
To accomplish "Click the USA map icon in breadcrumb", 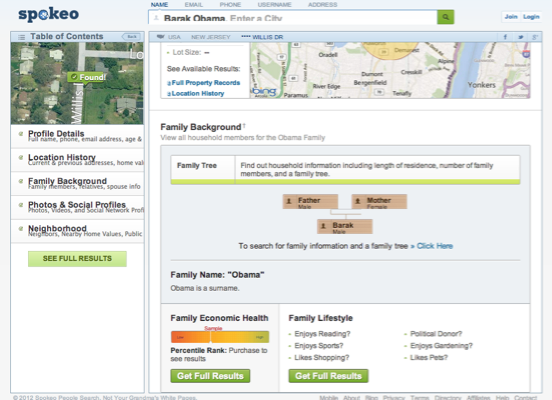I will (161, 37).
